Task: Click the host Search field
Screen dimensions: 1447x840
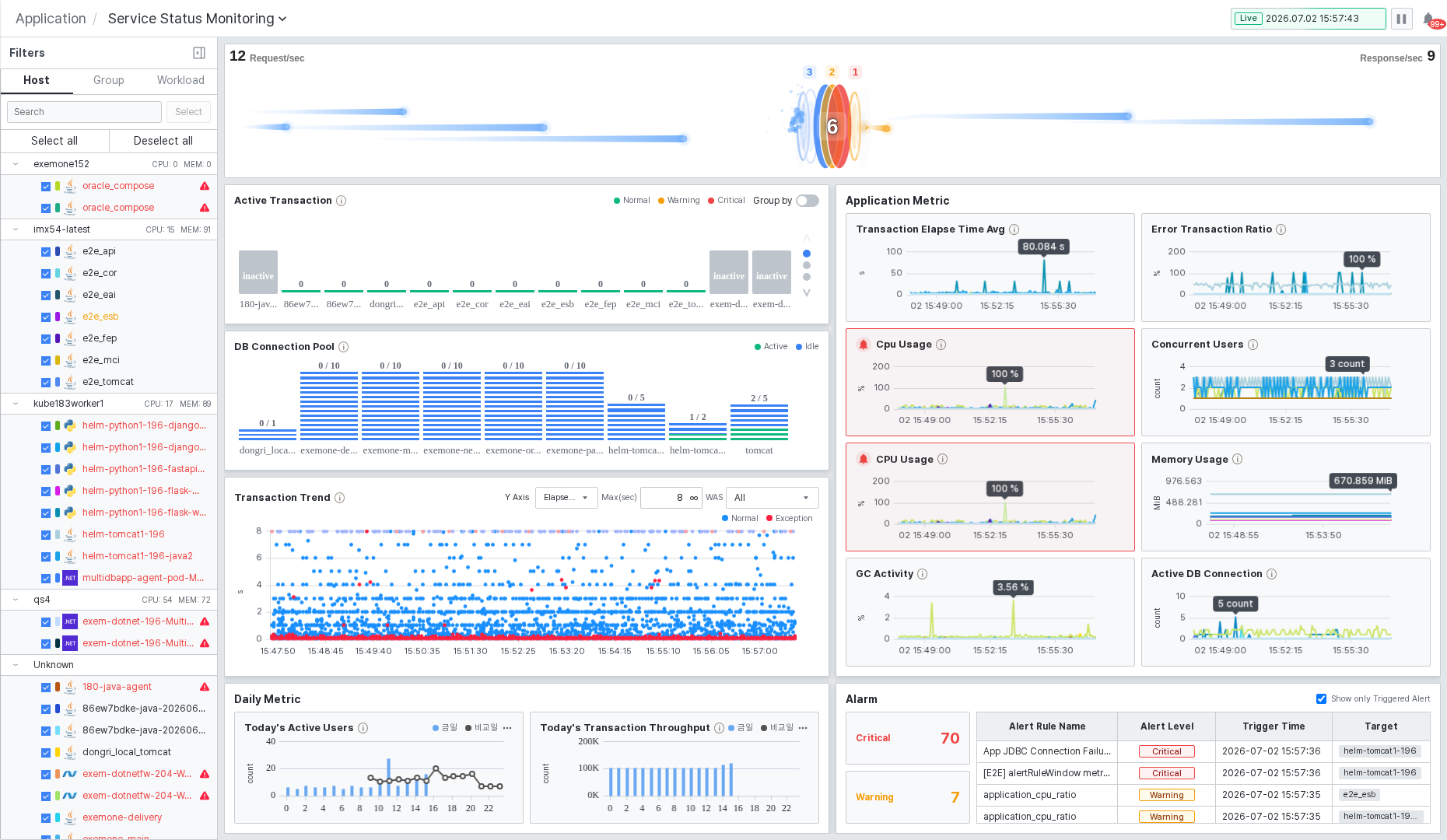Action: pos(85,112)
